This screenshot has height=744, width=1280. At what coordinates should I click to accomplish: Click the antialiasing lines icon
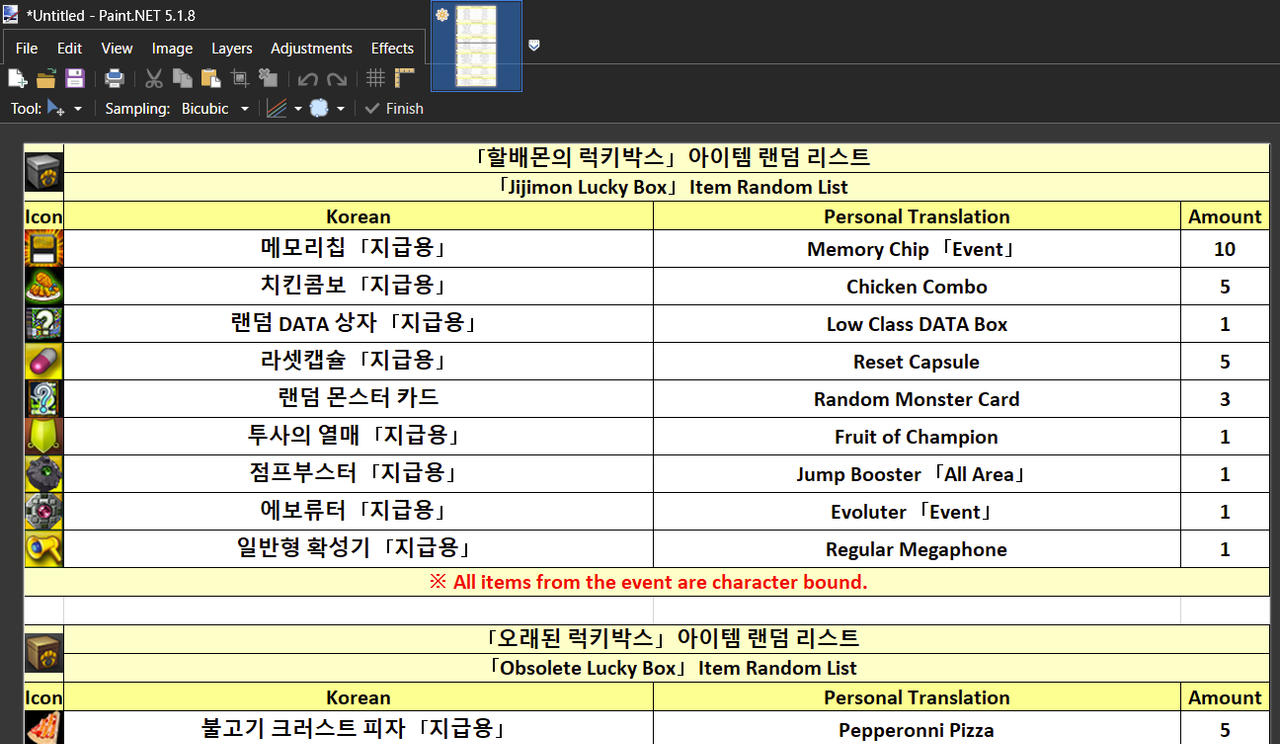(x=278, y=108)
